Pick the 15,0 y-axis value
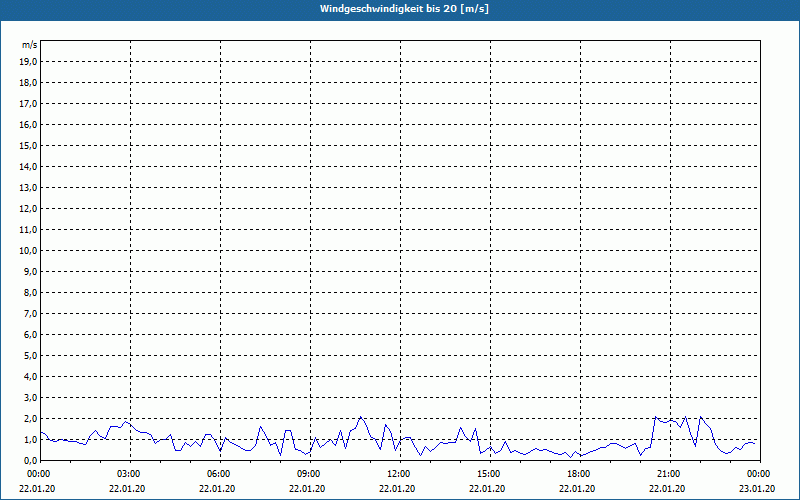The width and height of the screenshot is (800, 500). 28,145
